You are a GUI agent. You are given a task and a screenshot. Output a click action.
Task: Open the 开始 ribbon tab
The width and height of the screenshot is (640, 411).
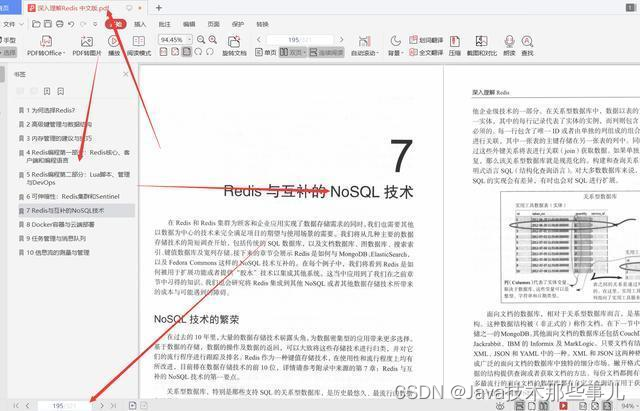tap(116, 24)
